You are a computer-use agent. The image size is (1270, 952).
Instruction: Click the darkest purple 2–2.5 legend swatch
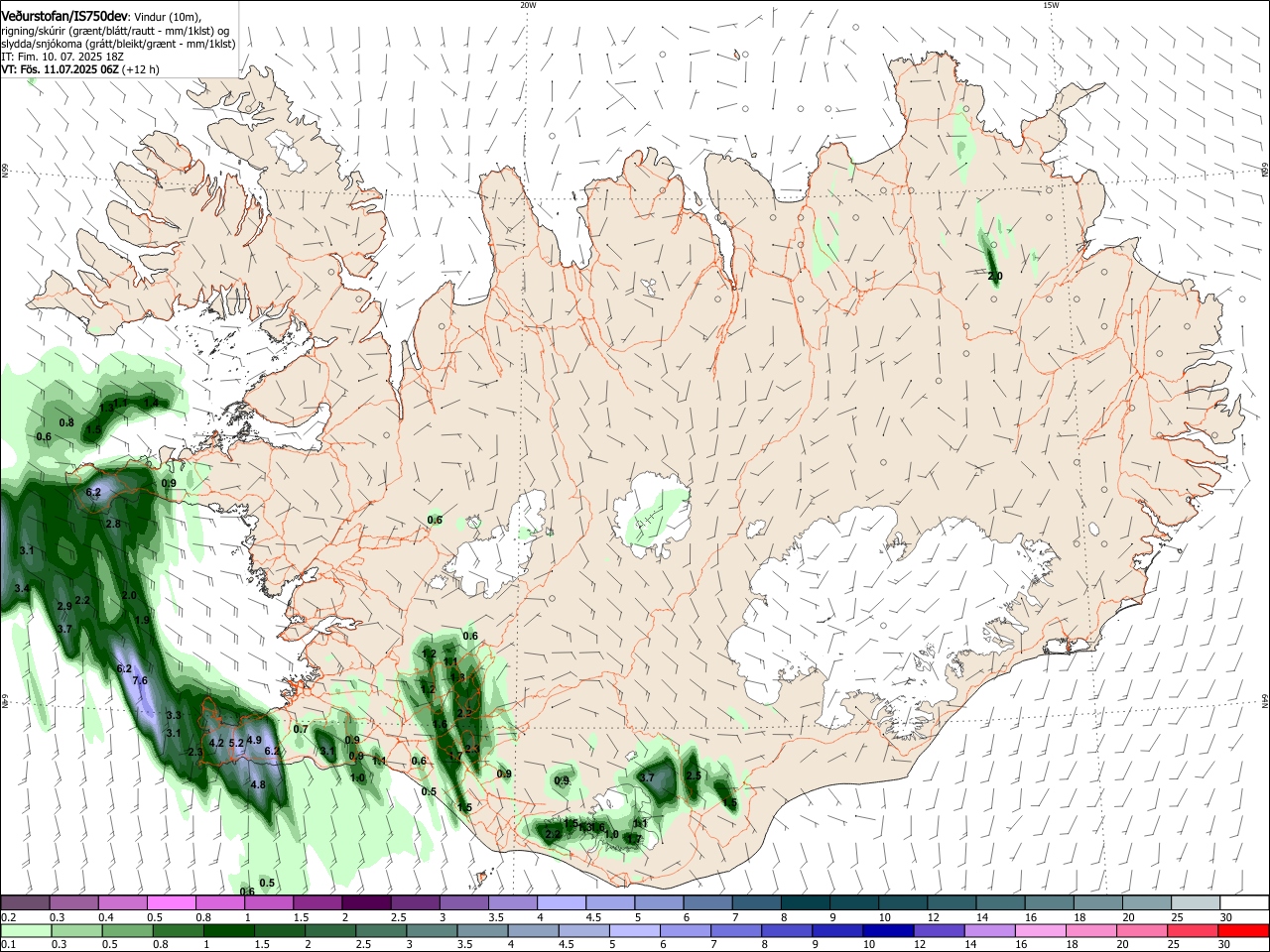pyautogui.click(x=366, y=903)
